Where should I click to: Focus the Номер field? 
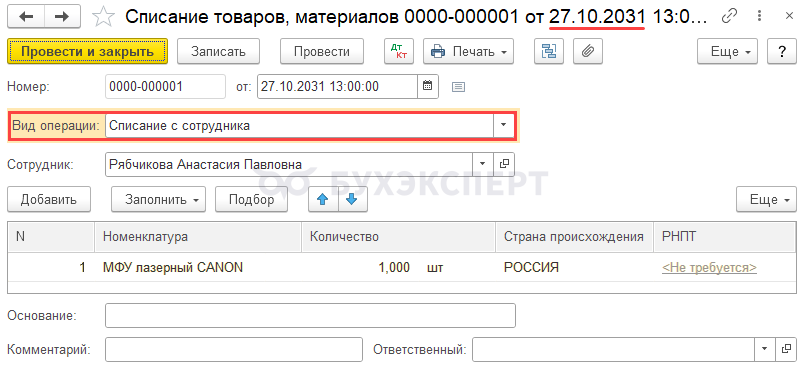coord(165,86)
